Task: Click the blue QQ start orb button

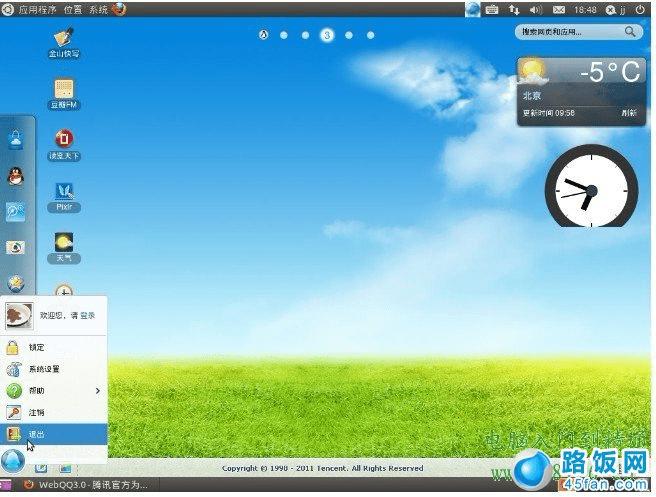Action: pyautogui.click(x=13, y=461)
